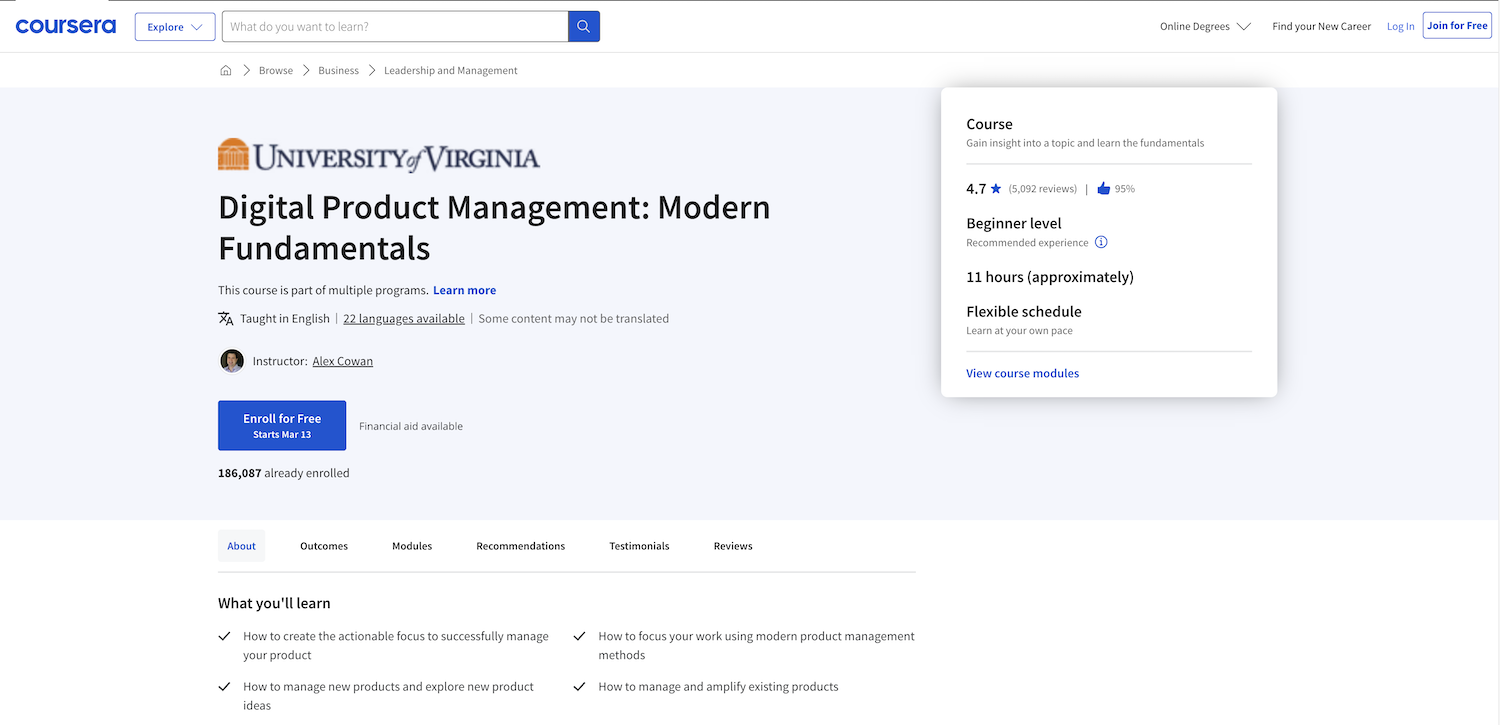This screenshot has width=1500, height=725.
Task: Click 'Flexible schedule' text
Action: [1024, 312]
